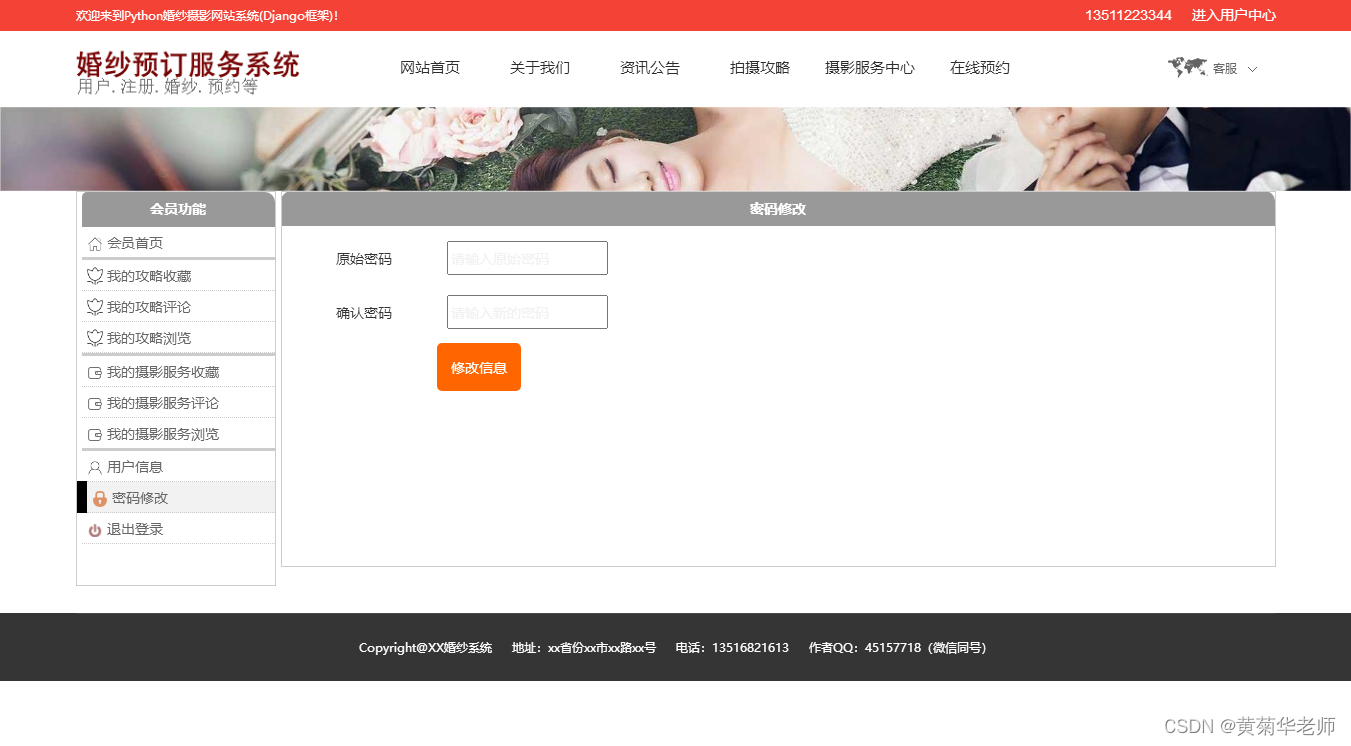Image resolution: width=1351 pixels, height=746 pixels.
Task: Click the badge icon next to 我的攻略浏览
Action: pyautogui.click(x=95, y=338)
